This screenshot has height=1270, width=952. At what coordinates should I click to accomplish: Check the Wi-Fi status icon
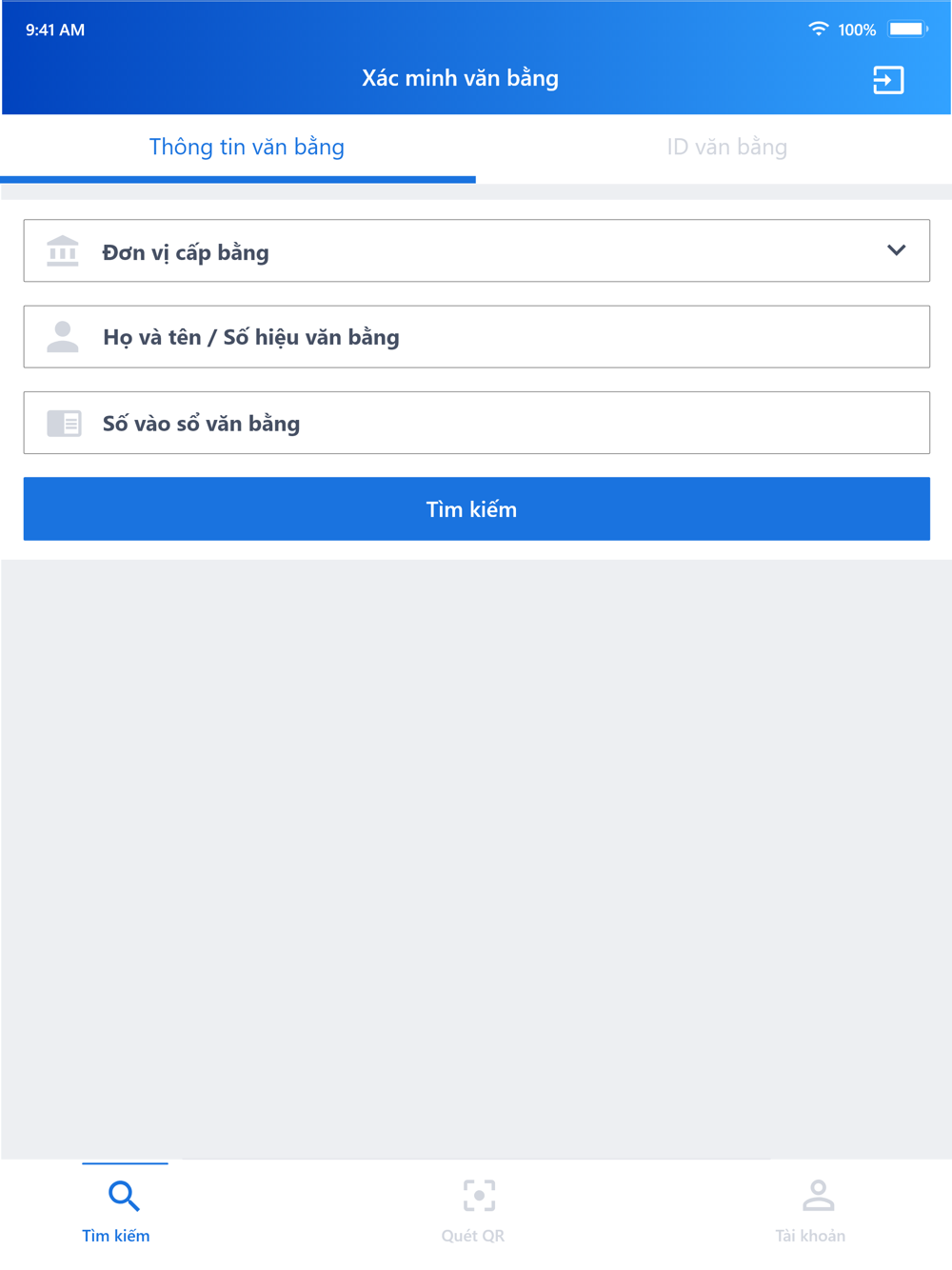tap(818, 29)
